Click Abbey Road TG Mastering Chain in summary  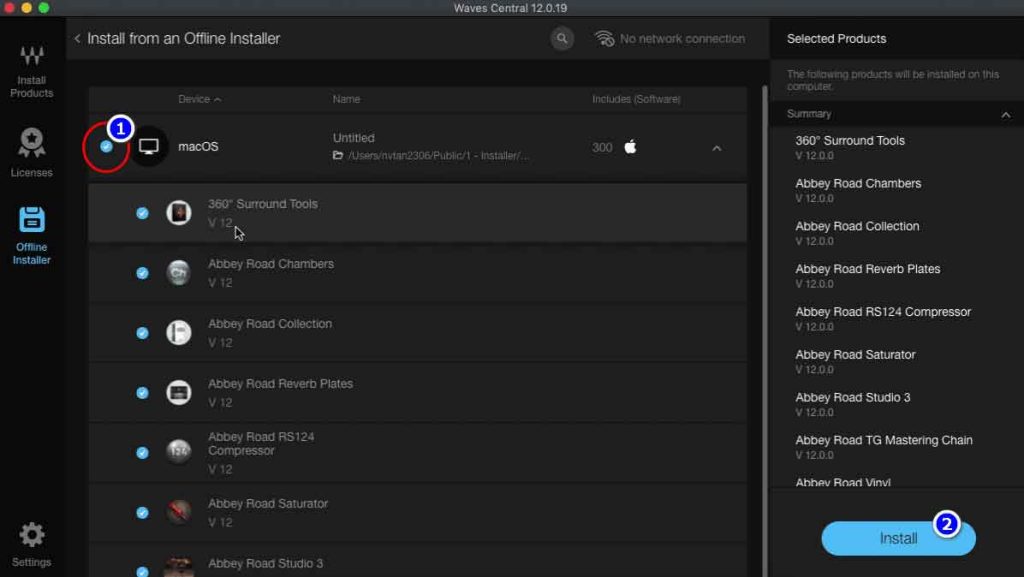883,440
